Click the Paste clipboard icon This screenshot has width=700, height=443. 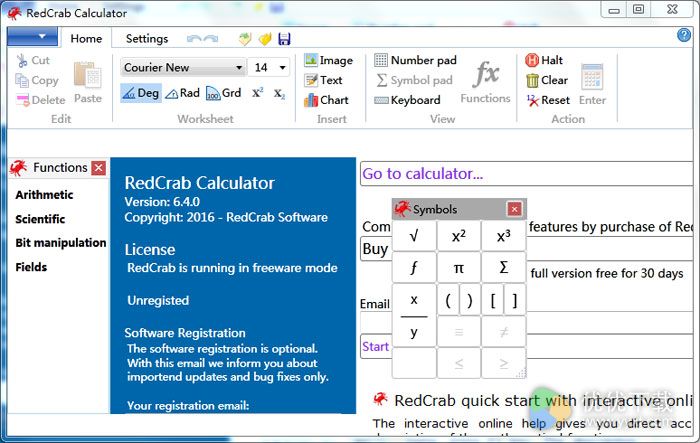tap(88, 74)
